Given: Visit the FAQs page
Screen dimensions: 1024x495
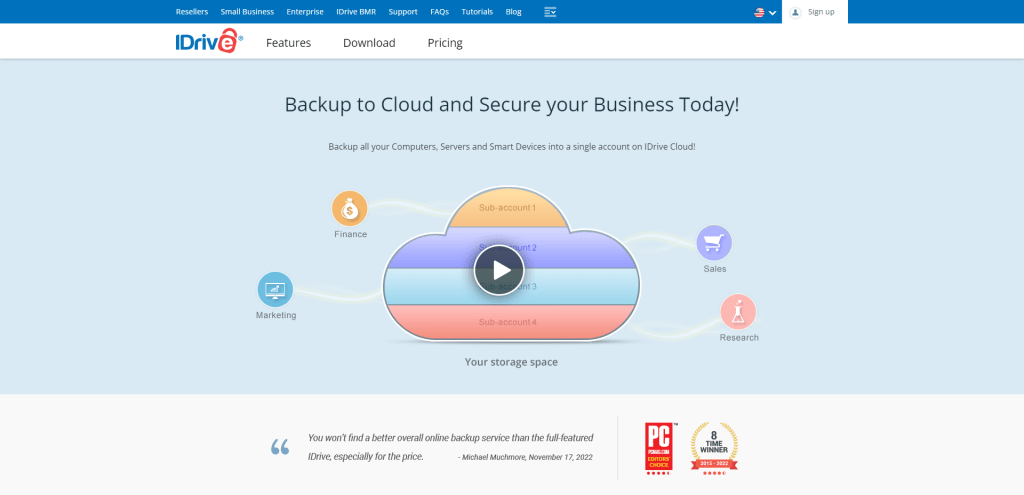Looking at the screenshot, I should pos(440,12).
